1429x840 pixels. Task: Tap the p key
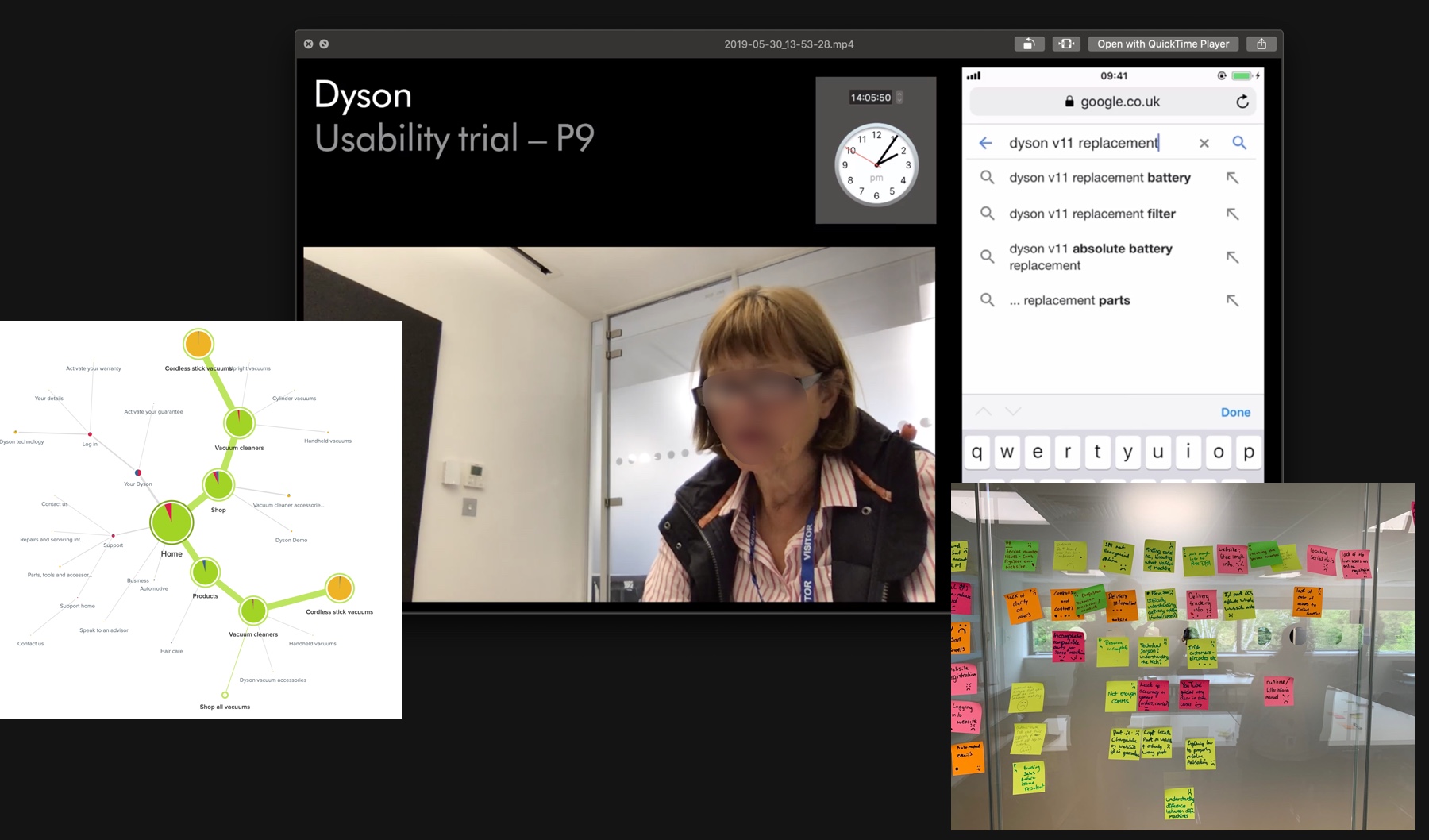click(x=1249, y=453)
